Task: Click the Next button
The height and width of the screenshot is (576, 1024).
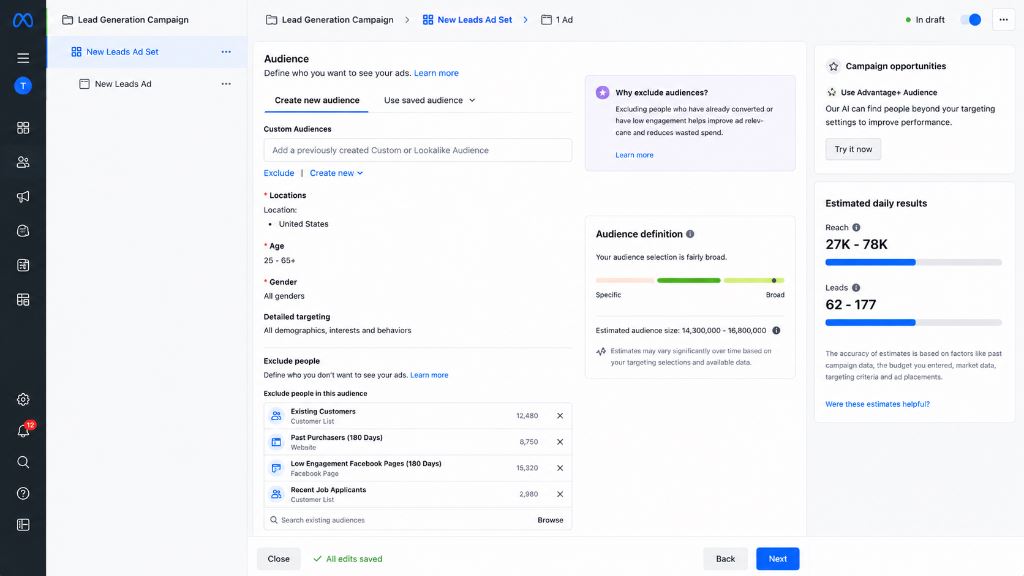Action: pos(777,559)
